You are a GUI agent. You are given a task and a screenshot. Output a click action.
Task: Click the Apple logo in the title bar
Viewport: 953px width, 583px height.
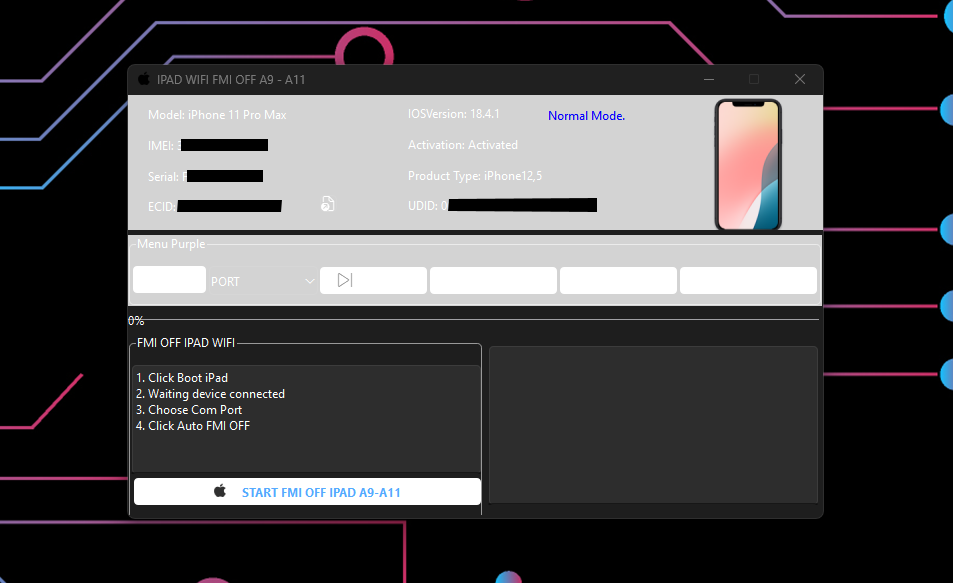tap(144, 79)
